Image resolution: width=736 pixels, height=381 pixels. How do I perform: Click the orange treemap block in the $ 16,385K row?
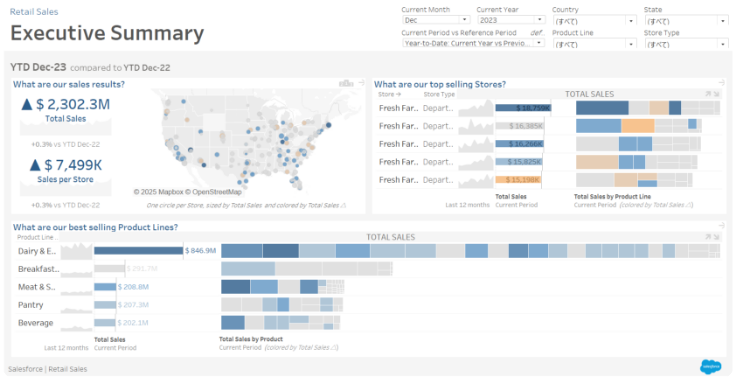[638, 126]
